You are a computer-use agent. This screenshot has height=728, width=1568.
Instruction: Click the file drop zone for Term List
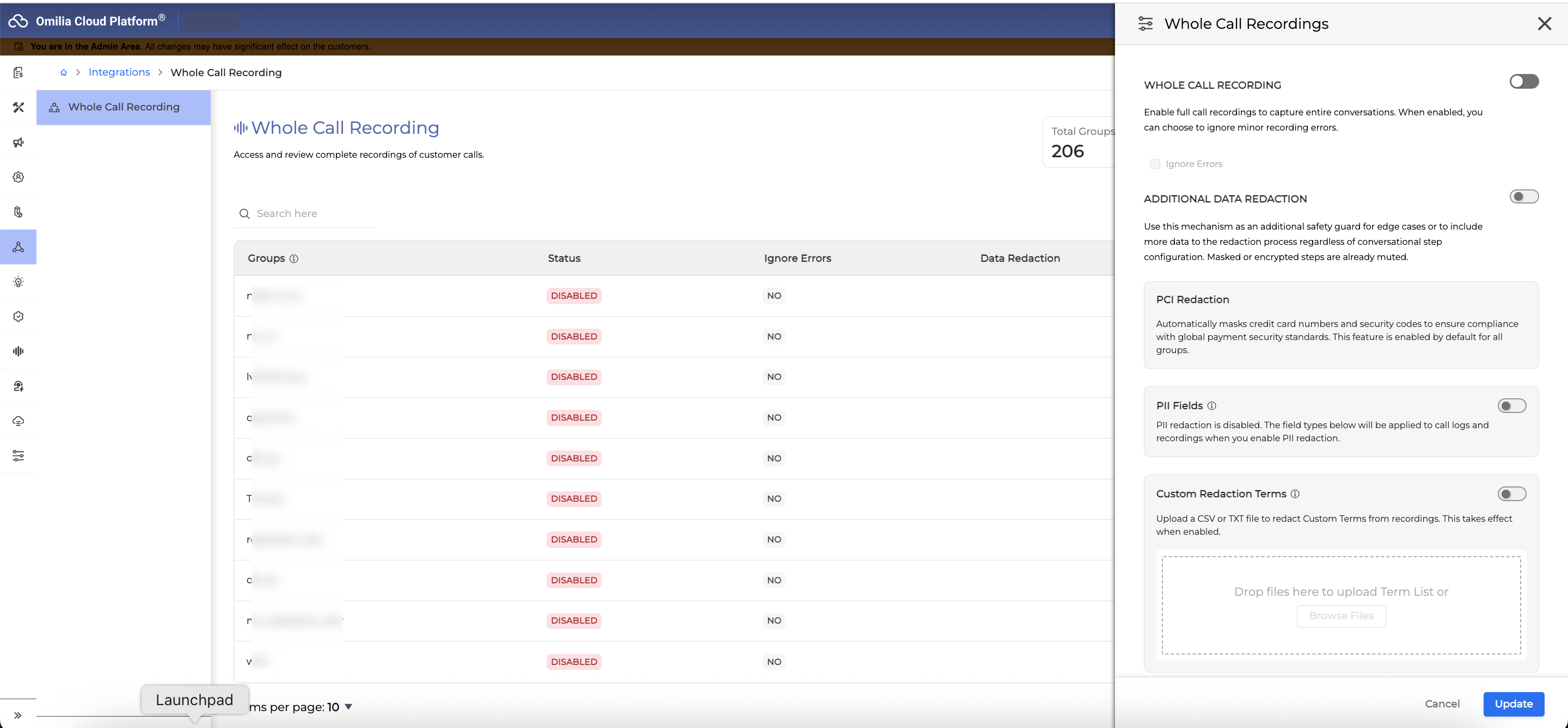pyautogui.click(x=1341, y=605)
